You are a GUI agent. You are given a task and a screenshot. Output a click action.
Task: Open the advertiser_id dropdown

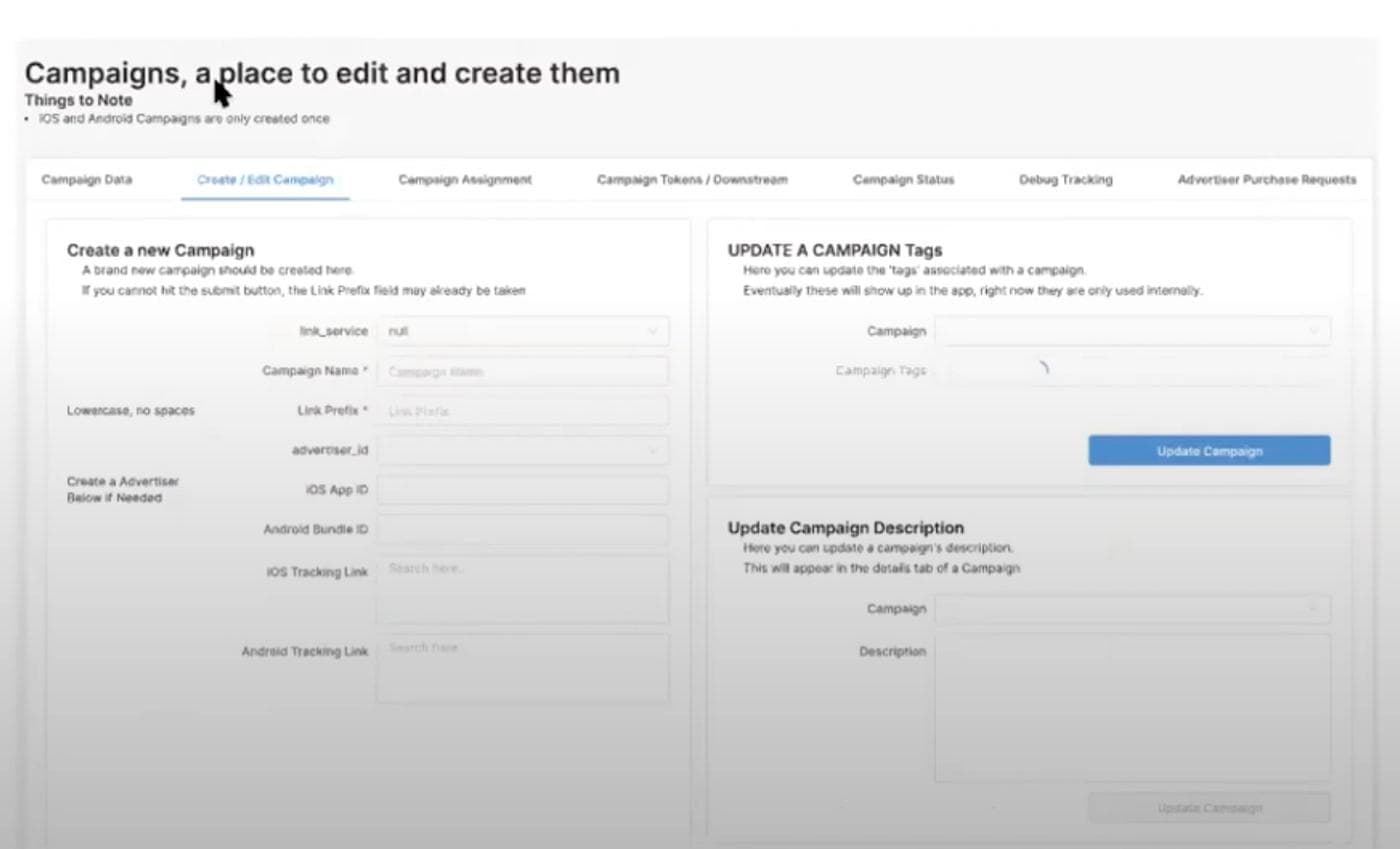click(x=522, y=450)
